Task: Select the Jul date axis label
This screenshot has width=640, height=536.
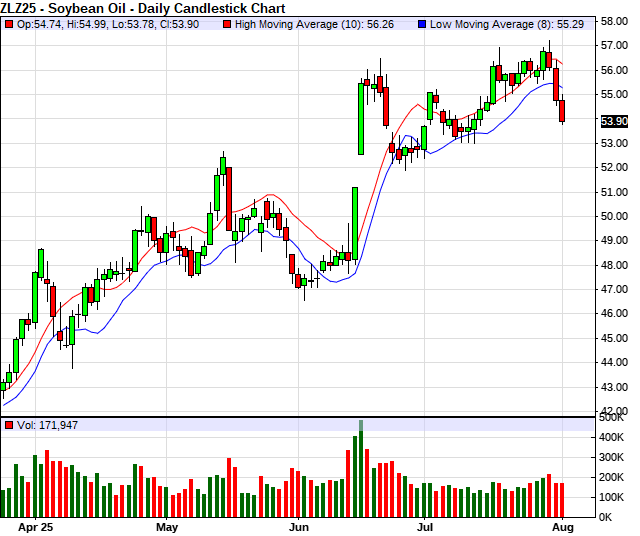Action: (425, 526)
